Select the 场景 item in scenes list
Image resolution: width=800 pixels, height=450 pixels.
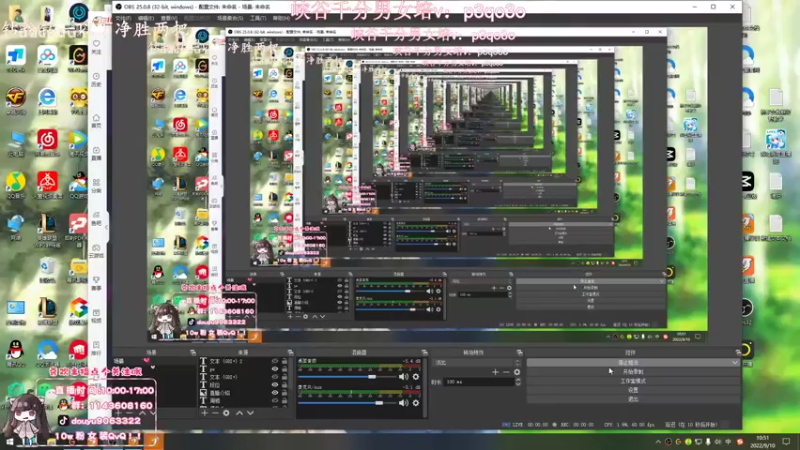pos(119,361)
